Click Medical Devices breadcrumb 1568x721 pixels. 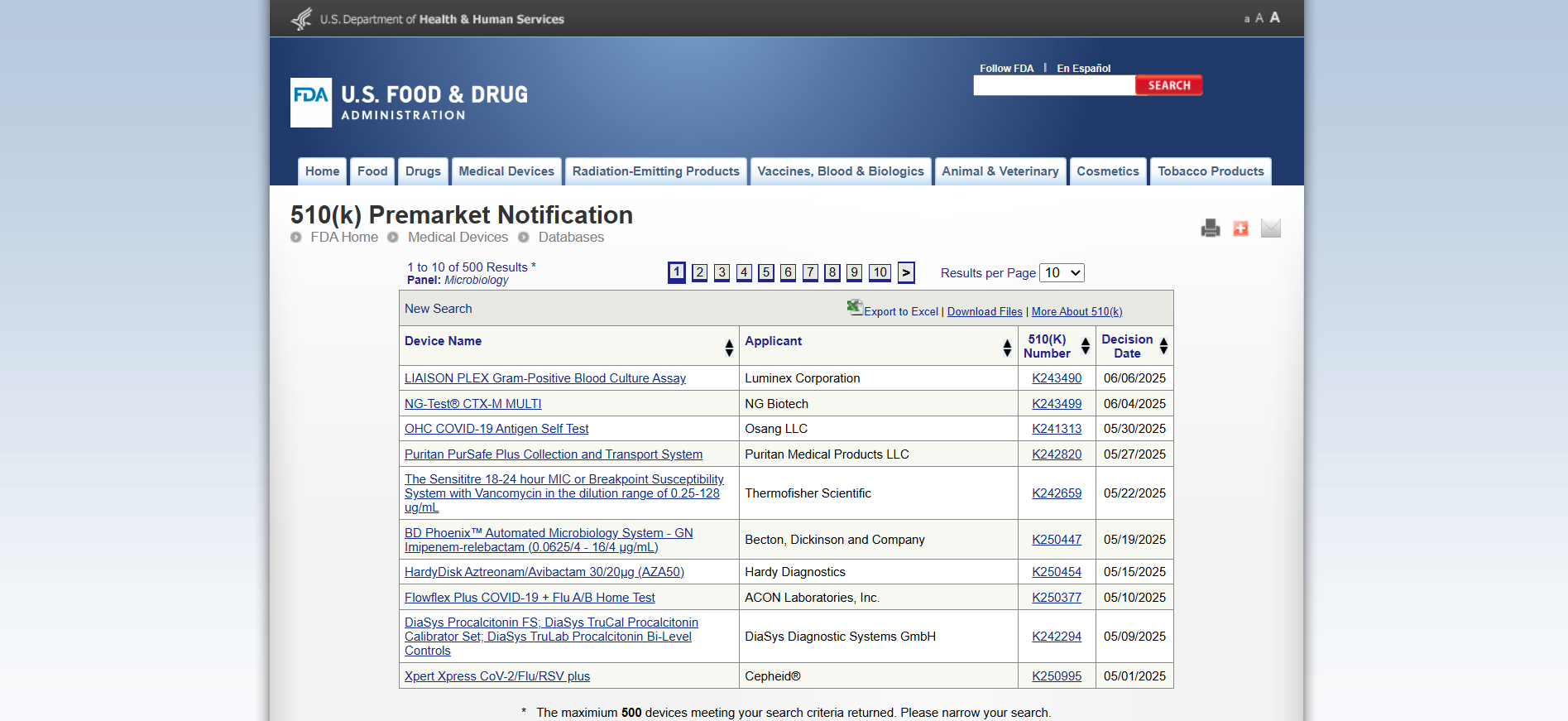458,238
